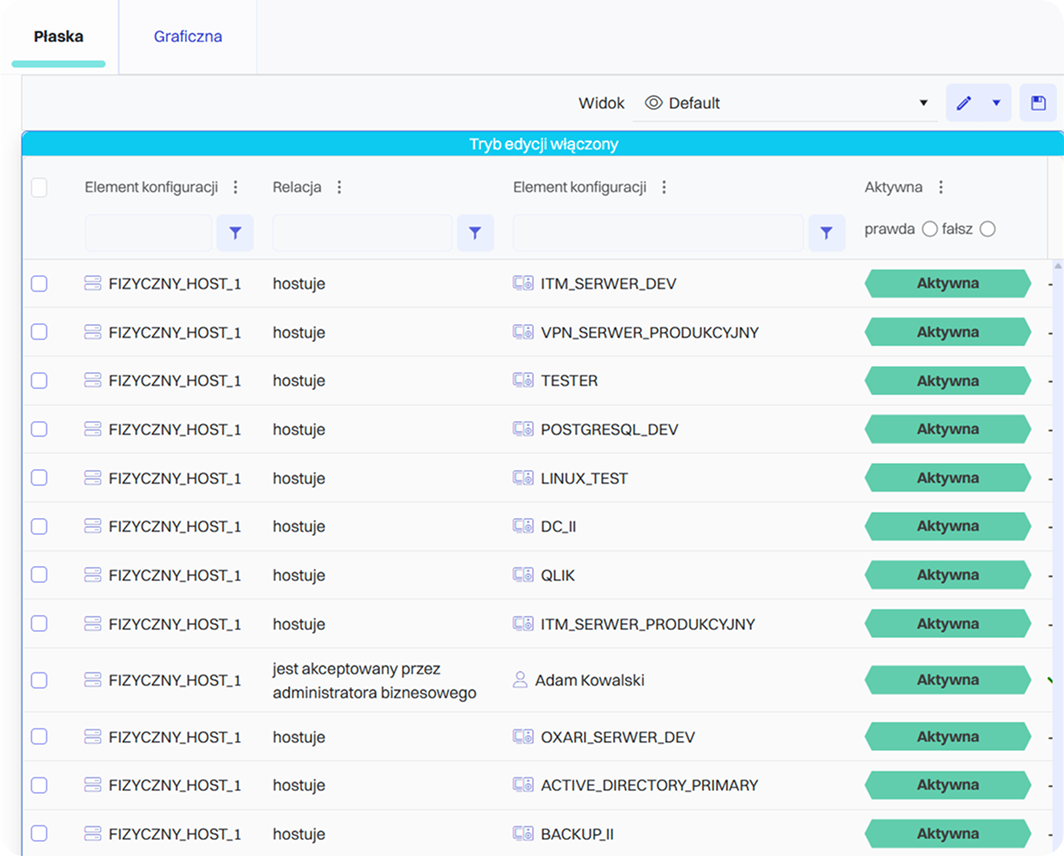The image size is (1064, 856).
Task: Select the 'fałsz' radio button
Action: coord(988,229)
